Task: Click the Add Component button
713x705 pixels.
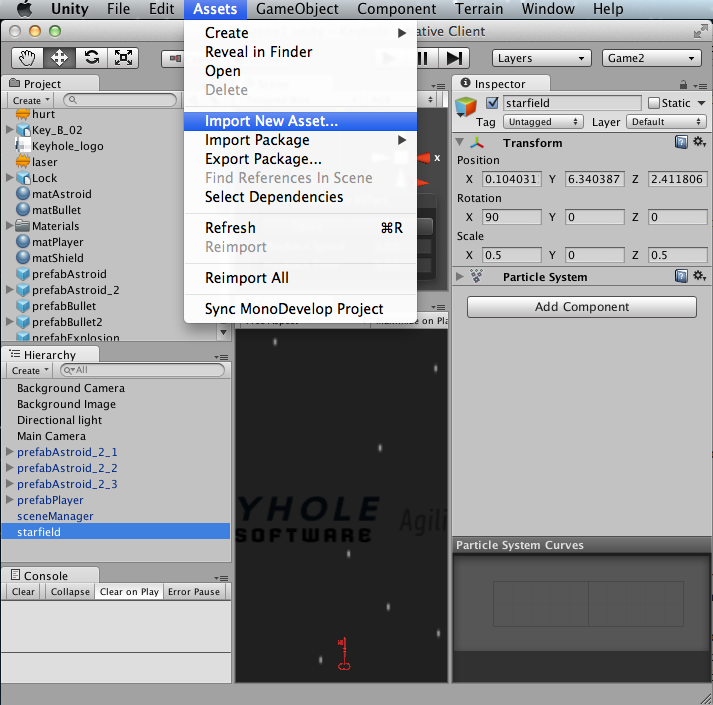Action: click(581, 307)
